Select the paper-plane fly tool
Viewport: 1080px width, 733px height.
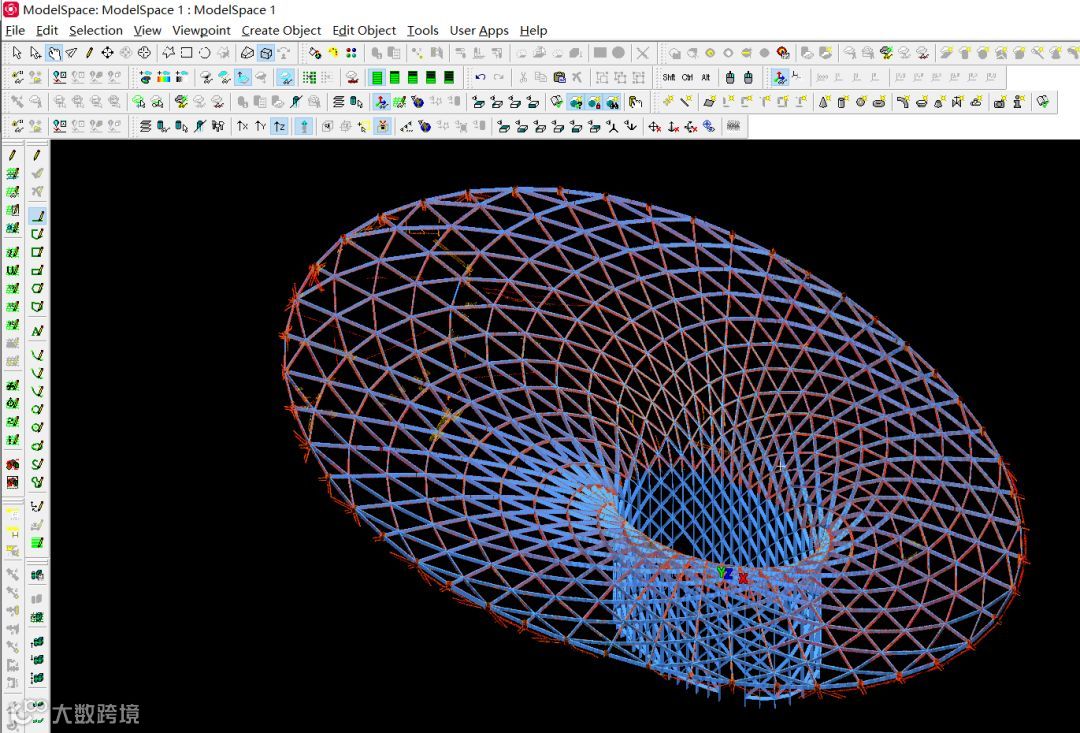[72, 52]
